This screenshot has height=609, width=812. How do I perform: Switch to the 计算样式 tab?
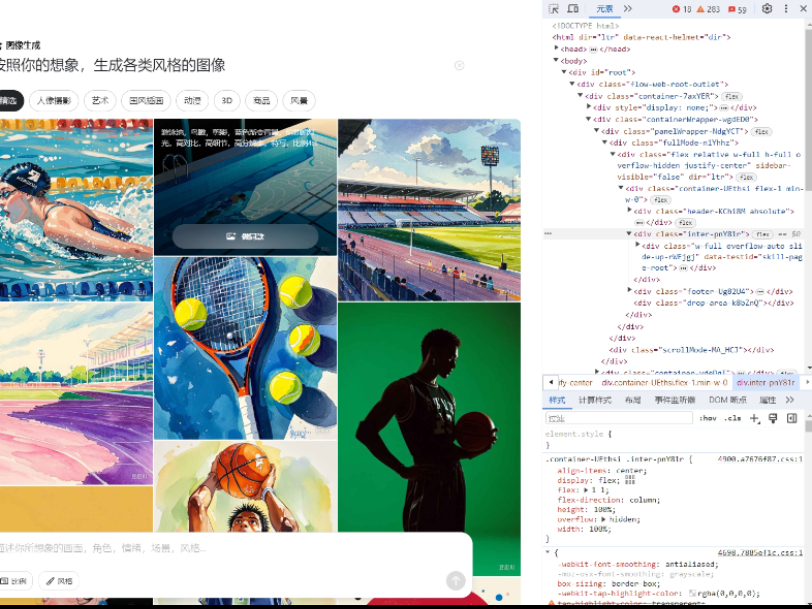click(x=594, y=400)
